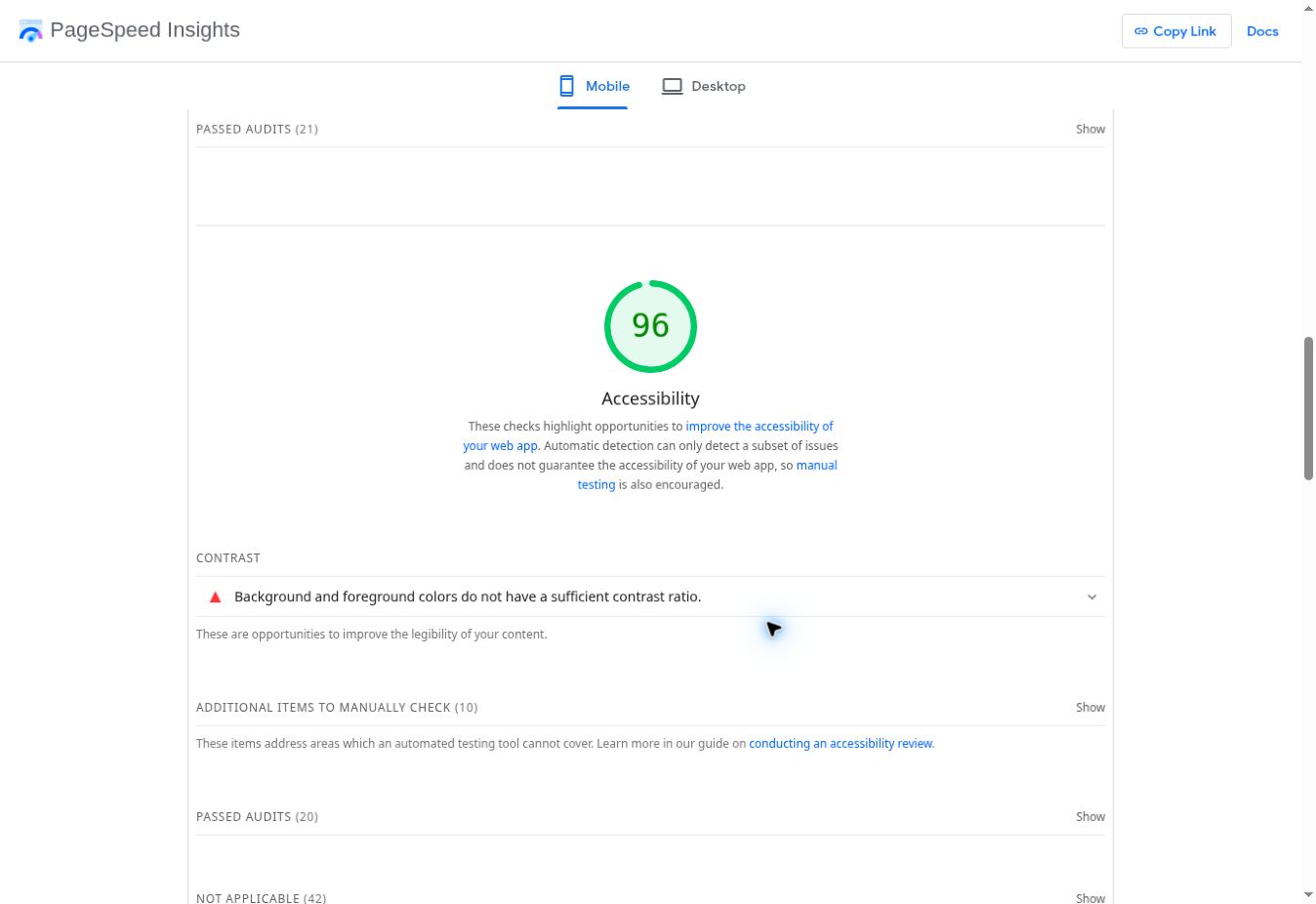
Task: Click the scrollbar down arrow
Action: [1308, 895]
